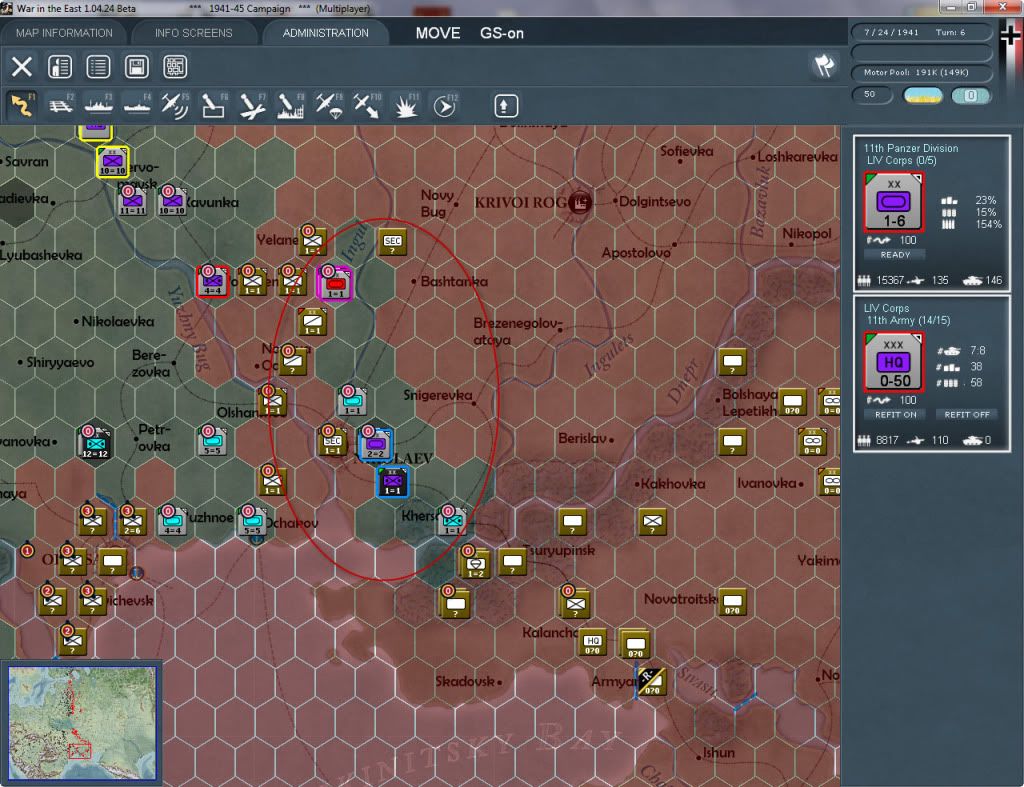Click the teal 0 indicator pill
The width and height of the screenshot is (1024, 787).
[970, 95]
